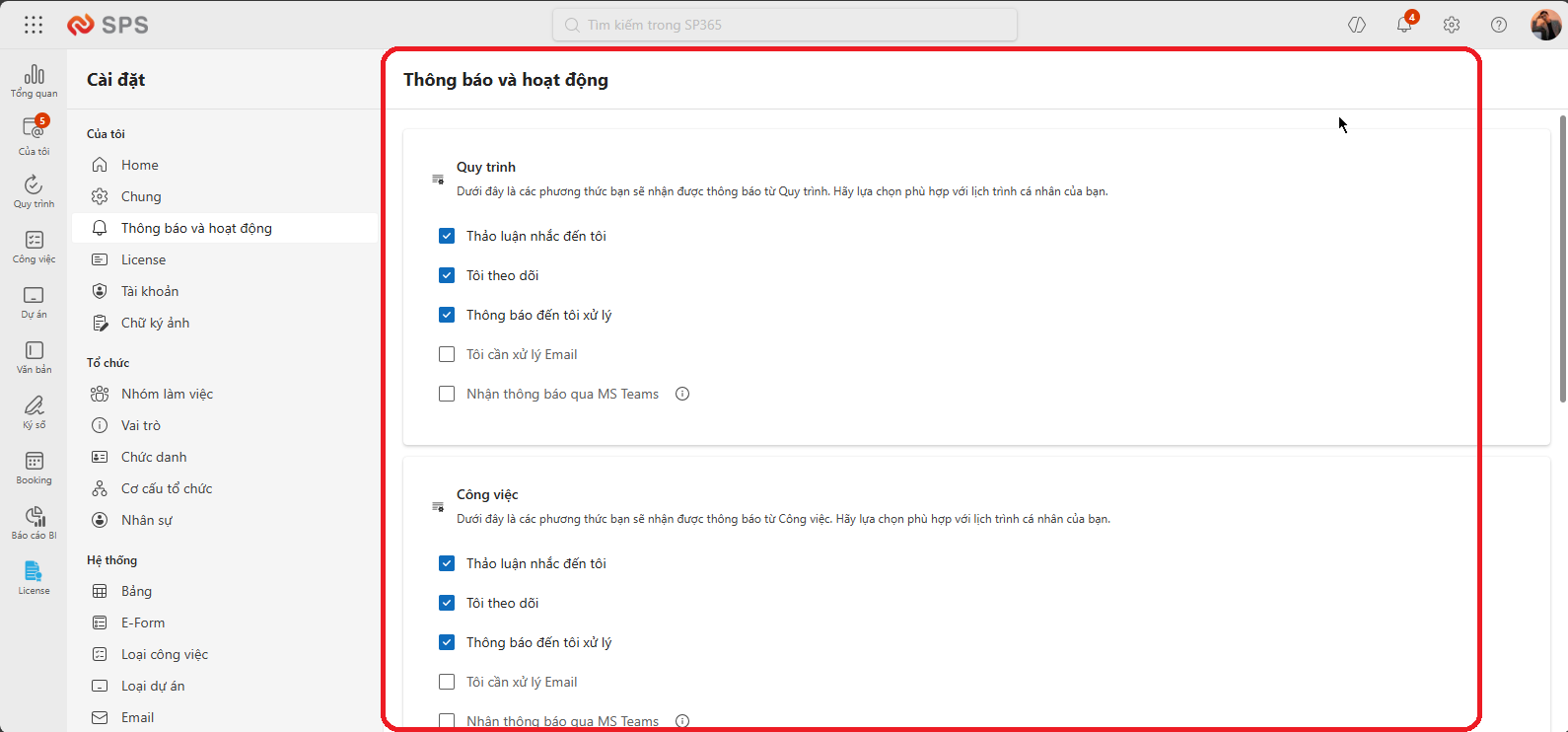Click the vertical scrollbar on the right
The height and width of the screenshot is (732, 1568).
pos(1562,258)
